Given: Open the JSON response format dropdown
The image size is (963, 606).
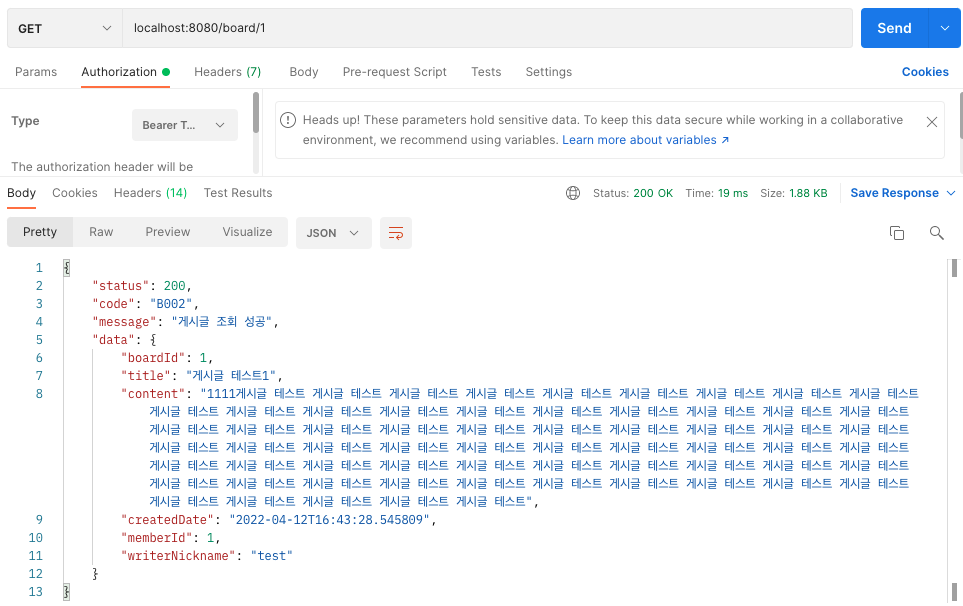Looking at the screenshot, I should tap(333, 231).
